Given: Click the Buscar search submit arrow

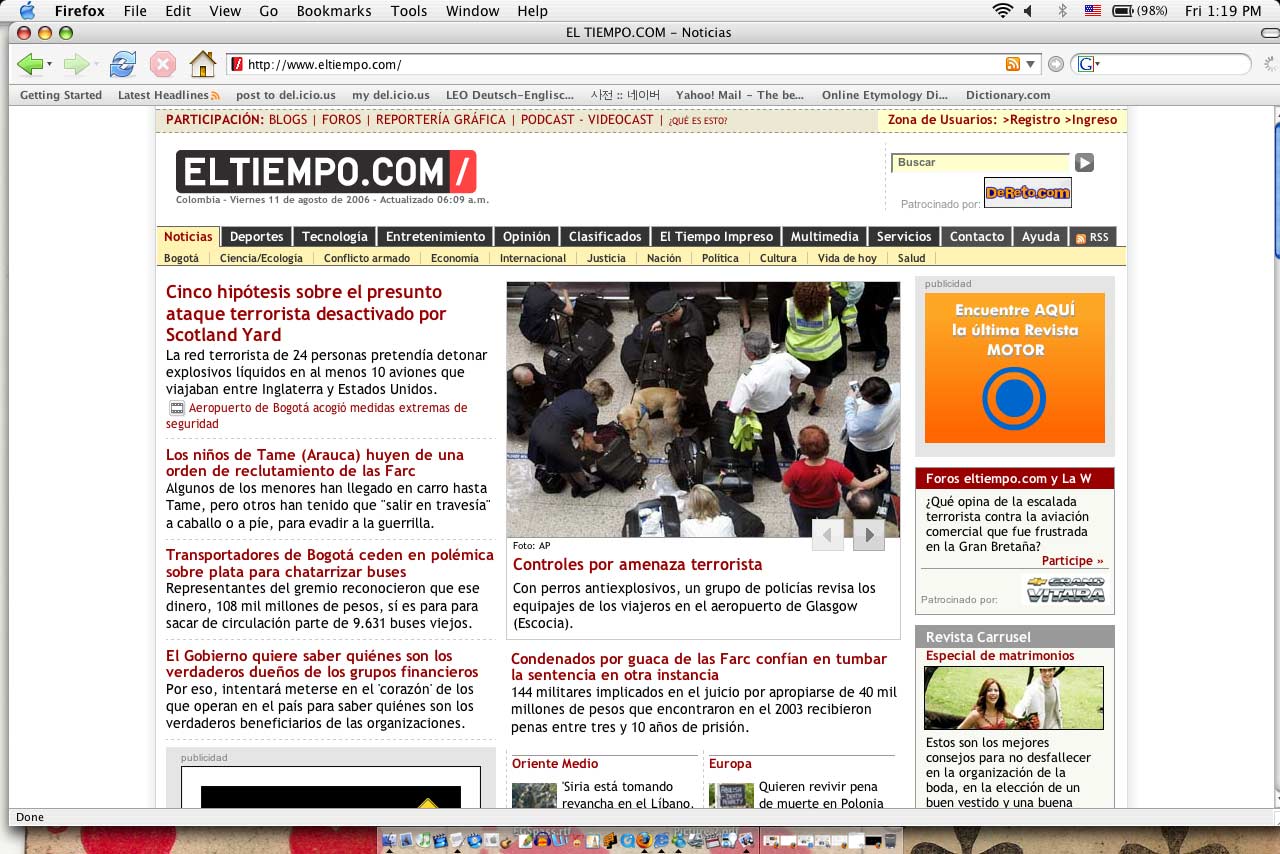Looking at the screenshot, I should pyautogui.click(x=1084, y=162).
